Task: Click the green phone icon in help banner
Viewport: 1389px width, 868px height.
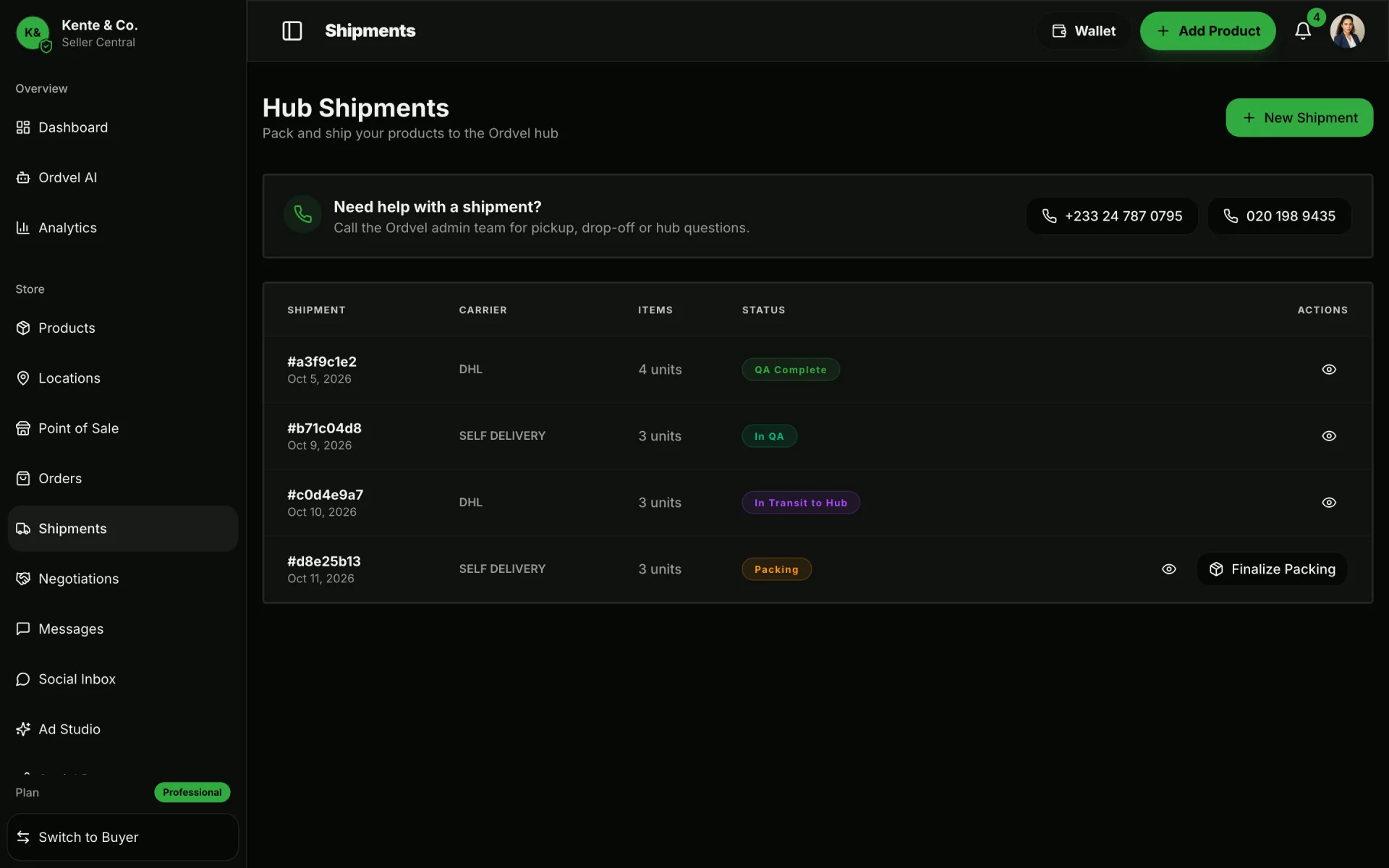Action: coord(302,214)
